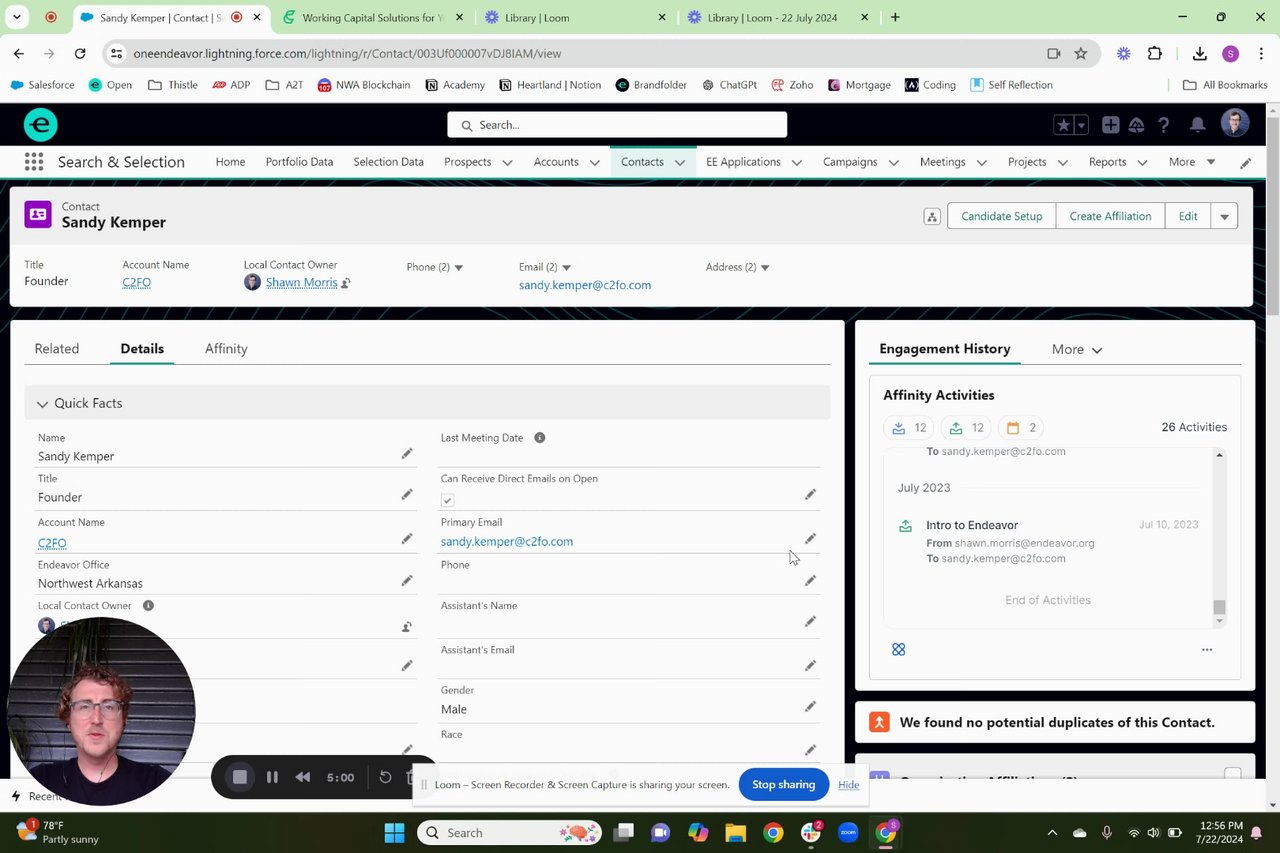Open the record actions dropdown beside Edit
Viewport: 1280px width, 853px height.
(1224, 216)
